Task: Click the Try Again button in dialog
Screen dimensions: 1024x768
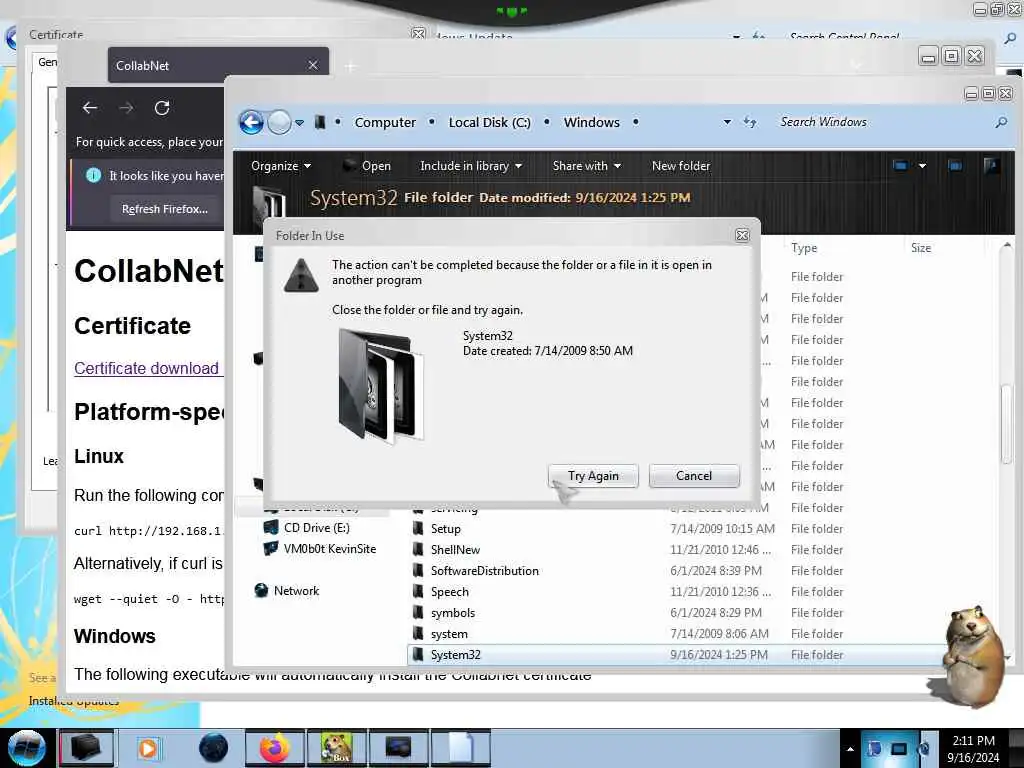Action: (x=593, y=475)
